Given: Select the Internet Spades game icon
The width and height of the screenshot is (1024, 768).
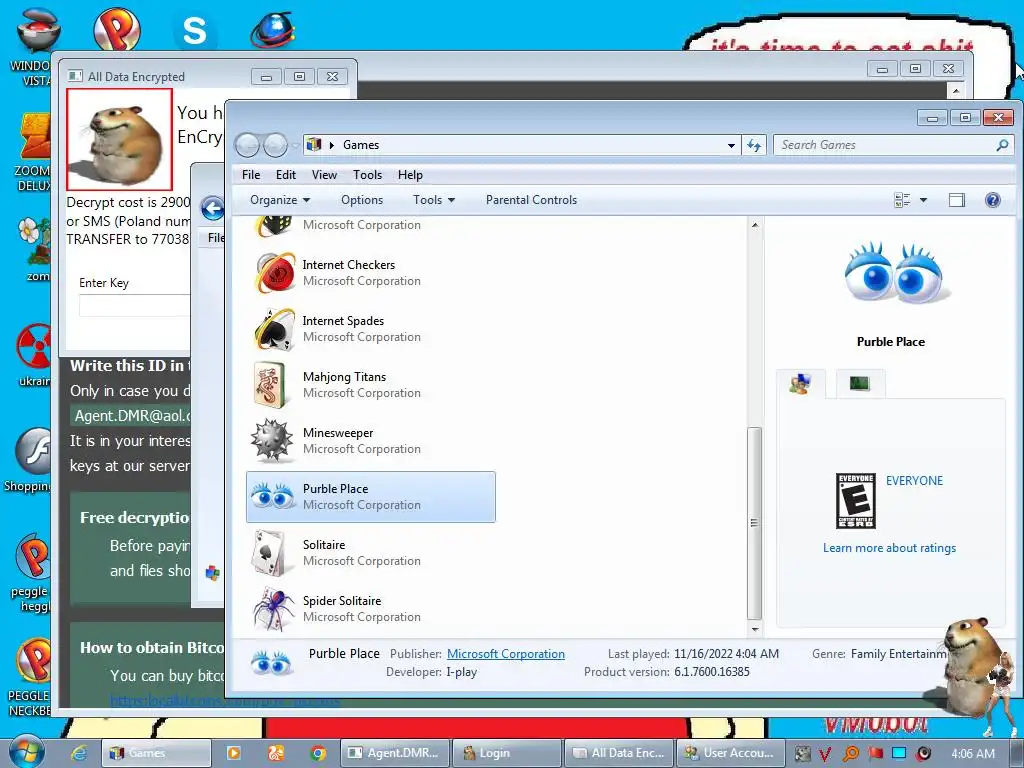Looking at the screenshot, I should coord(275,329).
